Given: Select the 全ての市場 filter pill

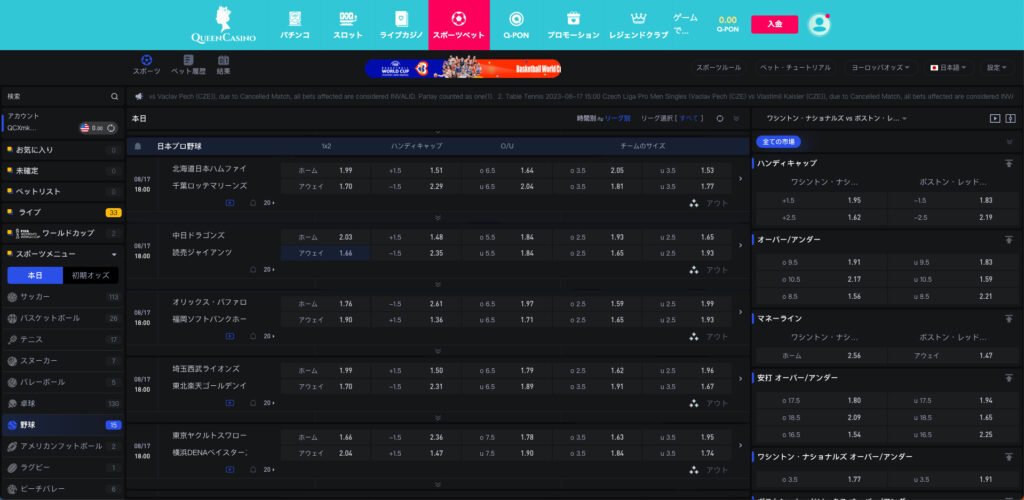Looking at the screenshot, I should [779, 142].
